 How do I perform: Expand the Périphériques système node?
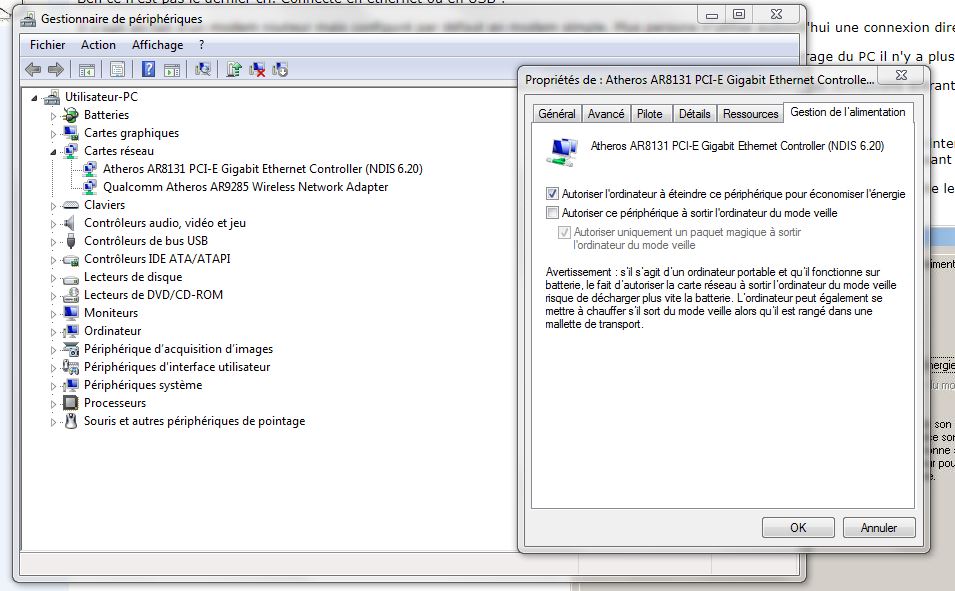tap(53, 386)
